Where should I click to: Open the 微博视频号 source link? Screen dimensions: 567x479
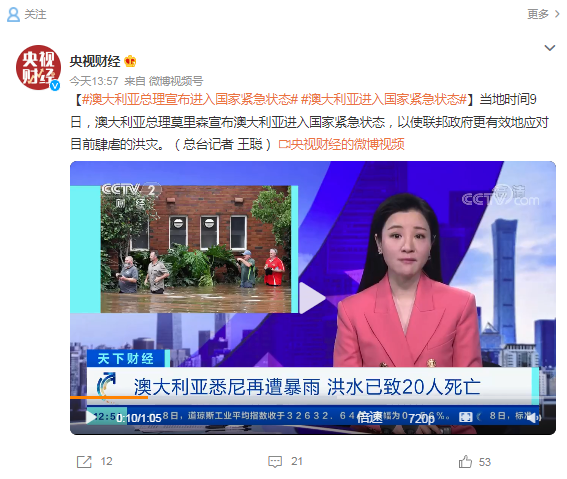click(176, 81)
